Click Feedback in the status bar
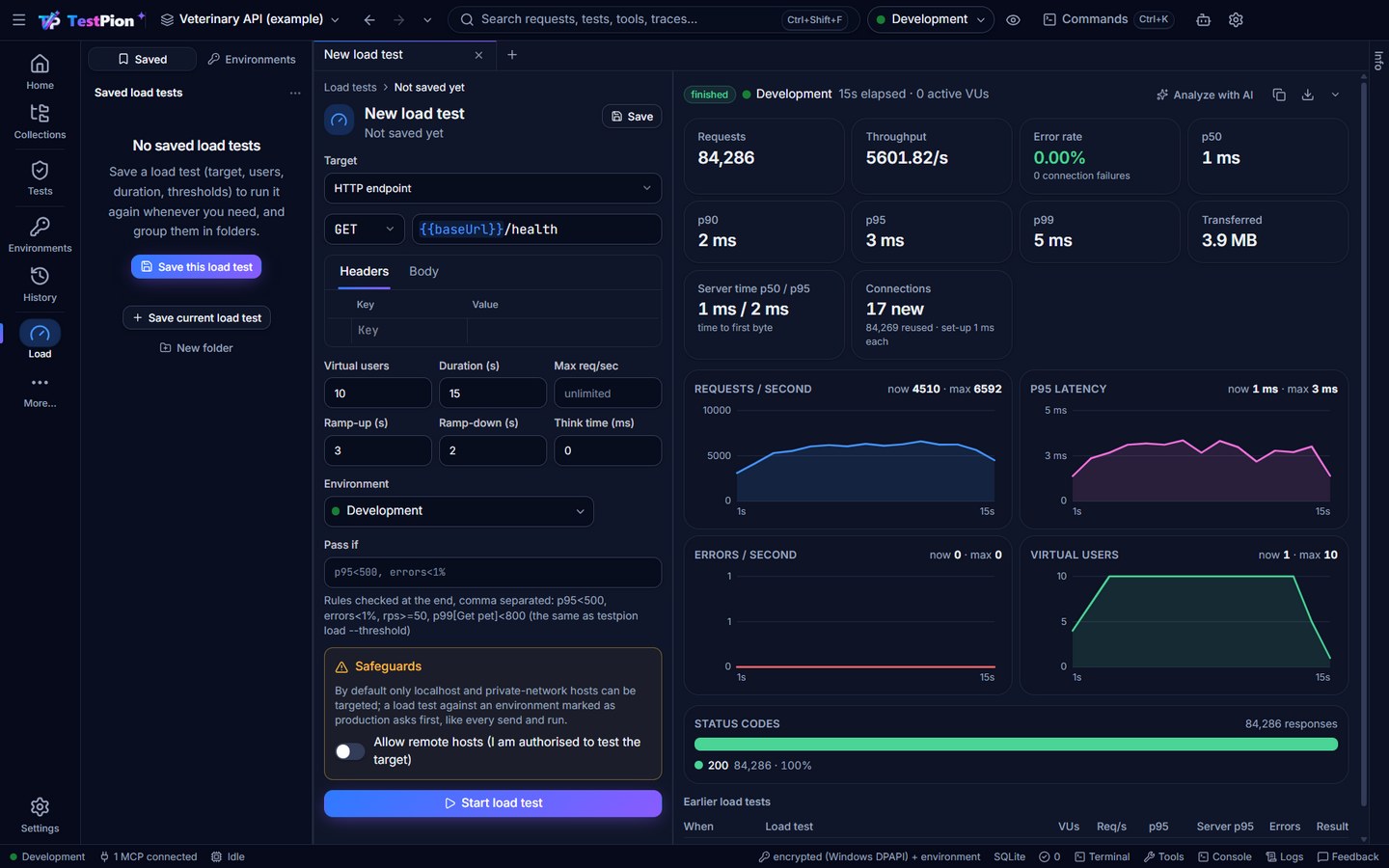 (1348, 856)
